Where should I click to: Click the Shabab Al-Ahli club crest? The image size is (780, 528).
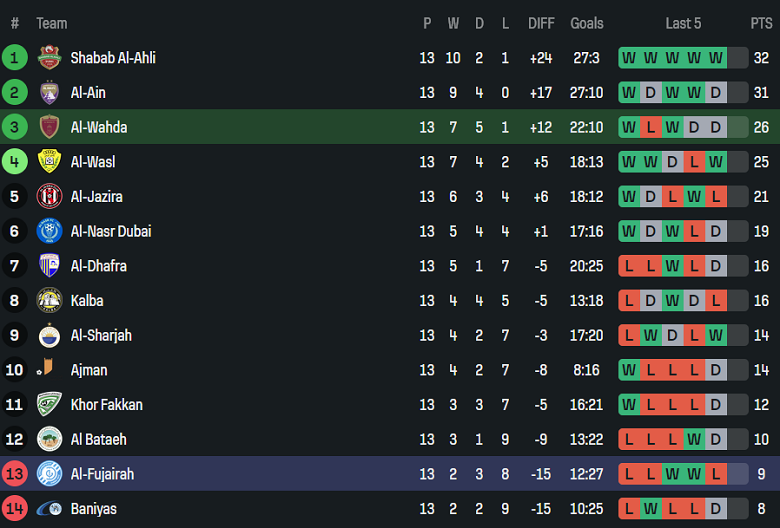pos(49,58)
